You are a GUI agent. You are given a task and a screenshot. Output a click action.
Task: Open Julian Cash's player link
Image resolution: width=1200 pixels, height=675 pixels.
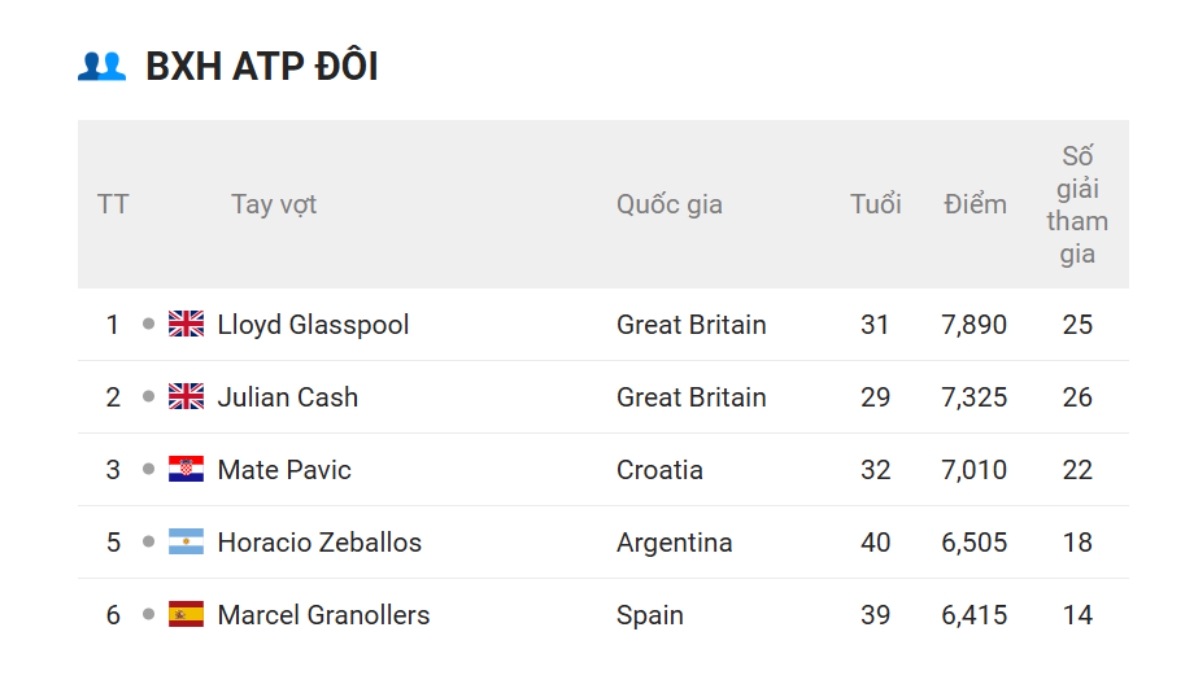[x=287, y=397]
